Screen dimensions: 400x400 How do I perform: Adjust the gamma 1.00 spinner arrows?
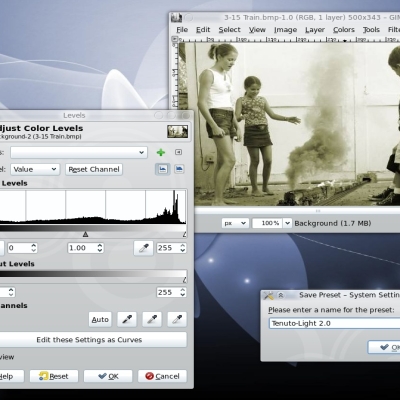coord(100,248)
